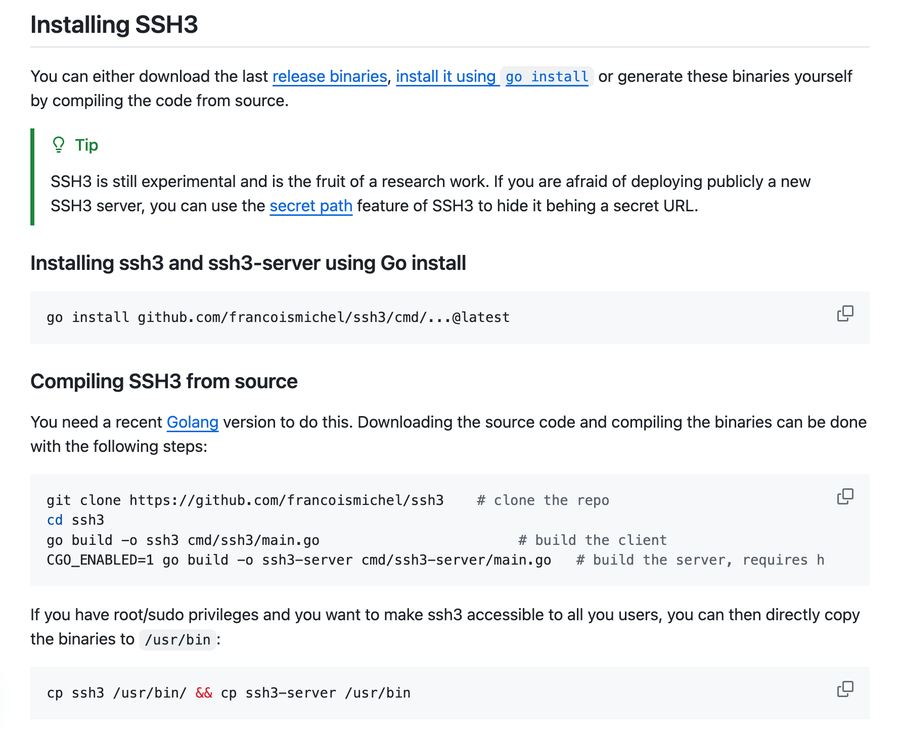This screenshot has width=900, height=737.
Task: Click the 'go build -o ssh3' line
Action: tap(183, 540)
